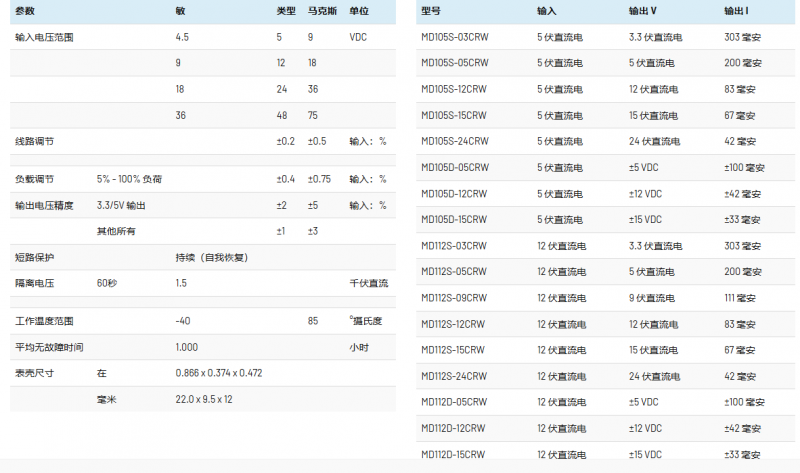This screenshot has width=800, height=473.
Task: Select model MD105D-15CRW
Action: (454, 219)
